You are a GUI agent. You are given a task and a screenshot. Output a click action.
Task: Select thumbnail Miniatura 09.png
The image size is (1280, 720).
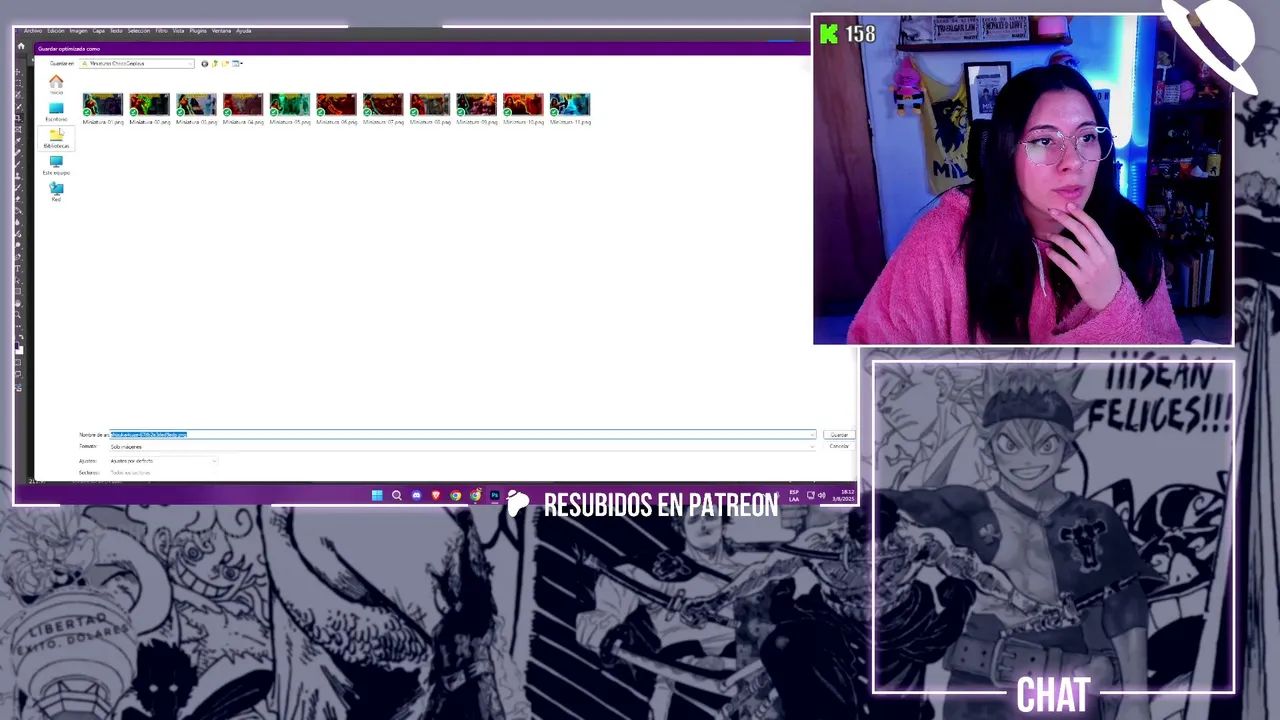(476, 108)
